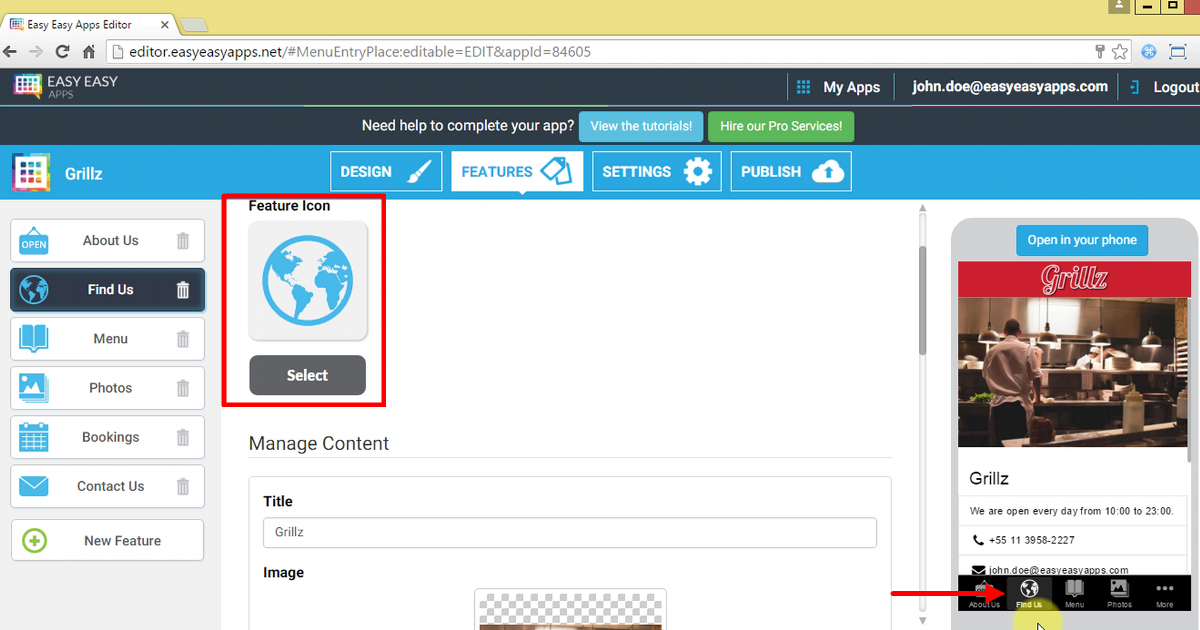Click the Menu book icon in the sidebar
Viewport: 1200px width, 630px height.
[33, 338]
